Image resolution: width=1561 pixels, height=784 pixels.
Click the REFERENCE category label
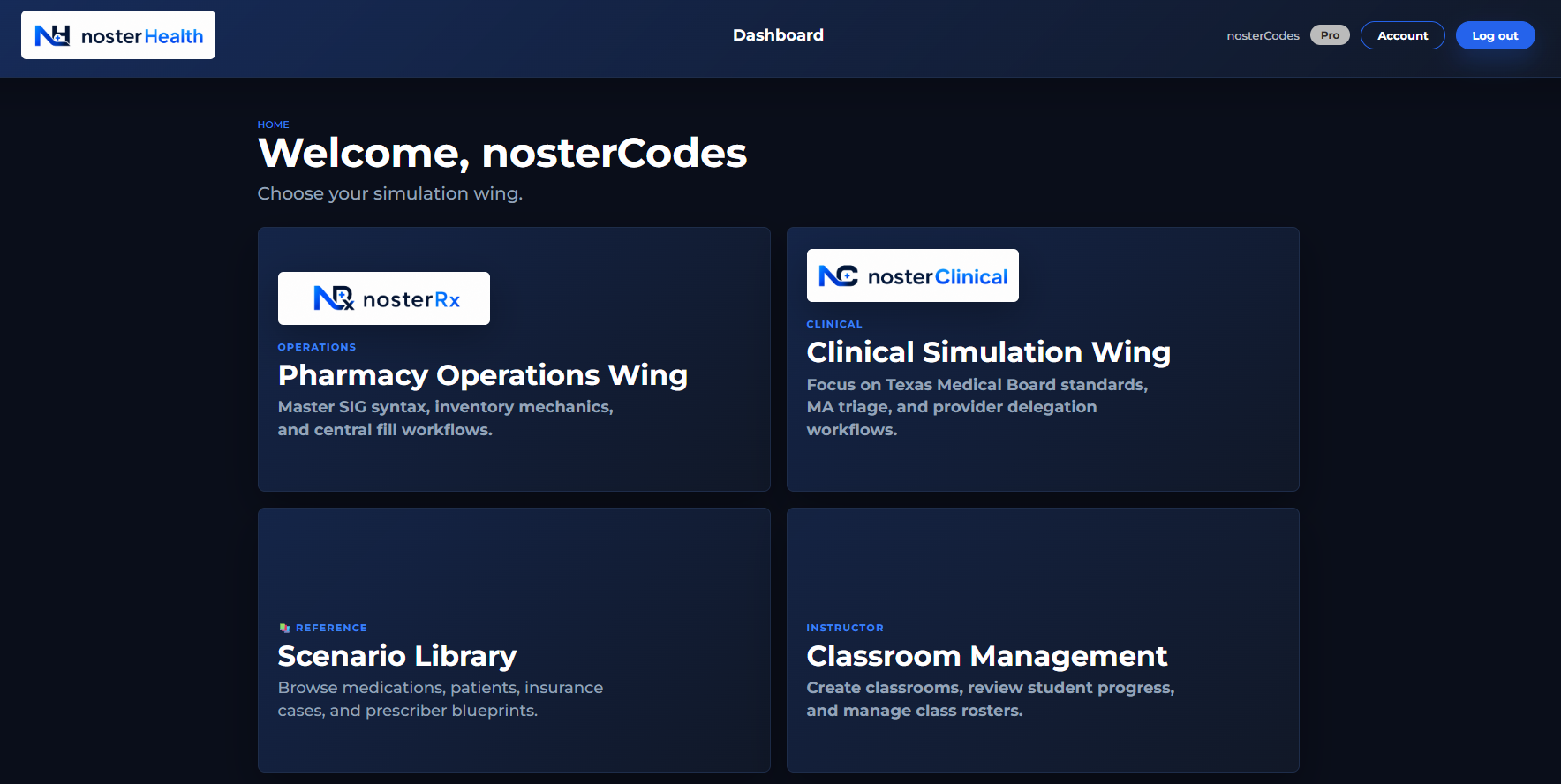pyautogui.click(x=331, y=628)
